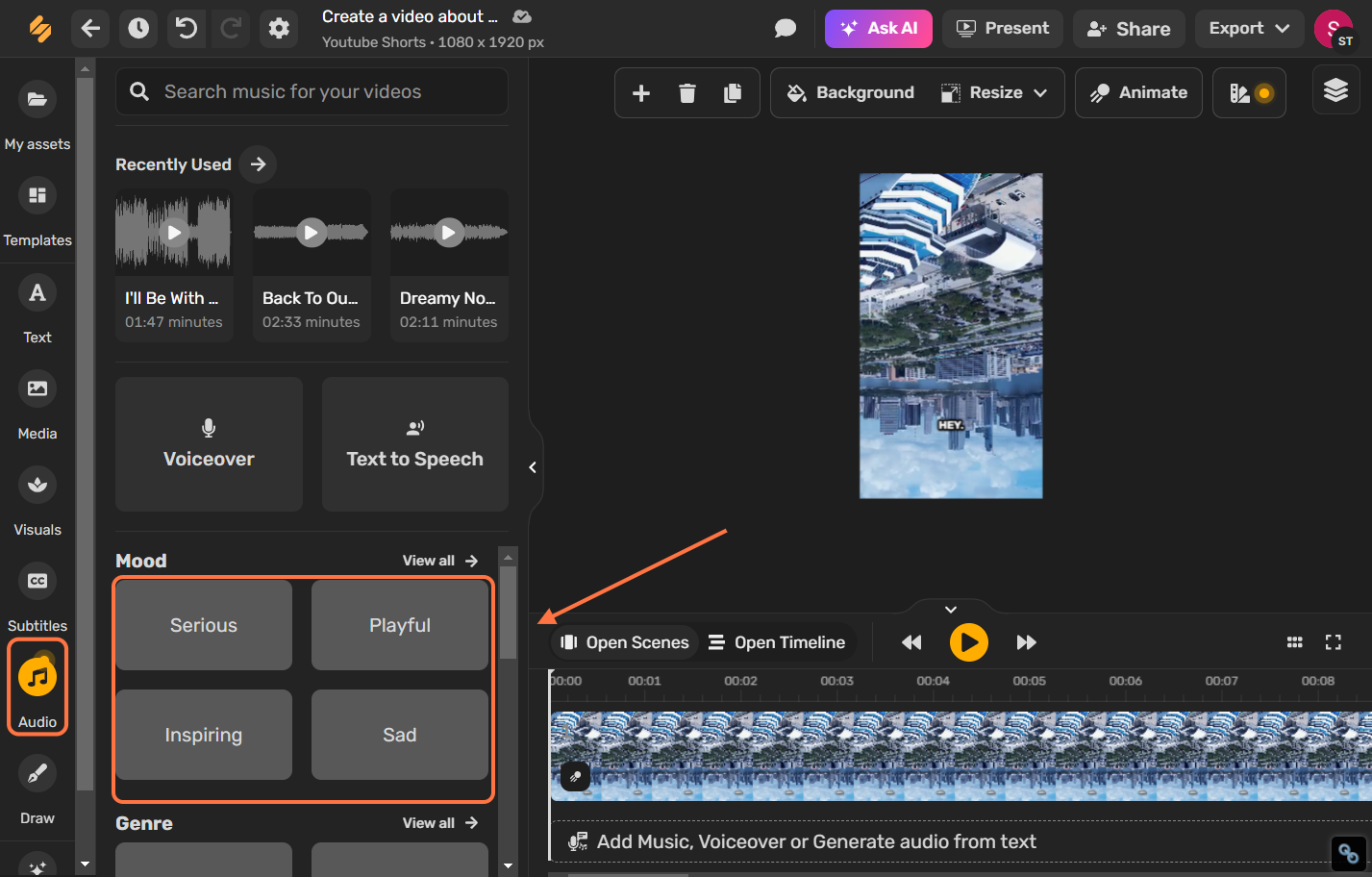Select Sad mood
The width and height of the screenshot is (1372, 877).
400,735
